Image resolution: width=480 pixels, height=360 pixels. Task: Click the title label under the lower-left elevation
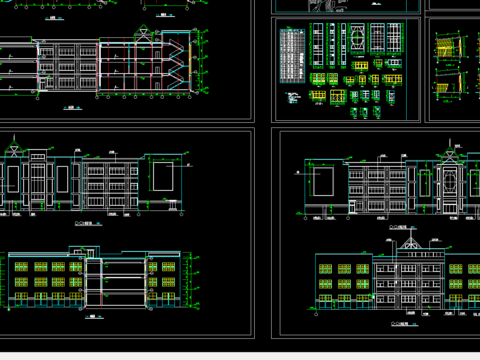click(x=94, y=317)
